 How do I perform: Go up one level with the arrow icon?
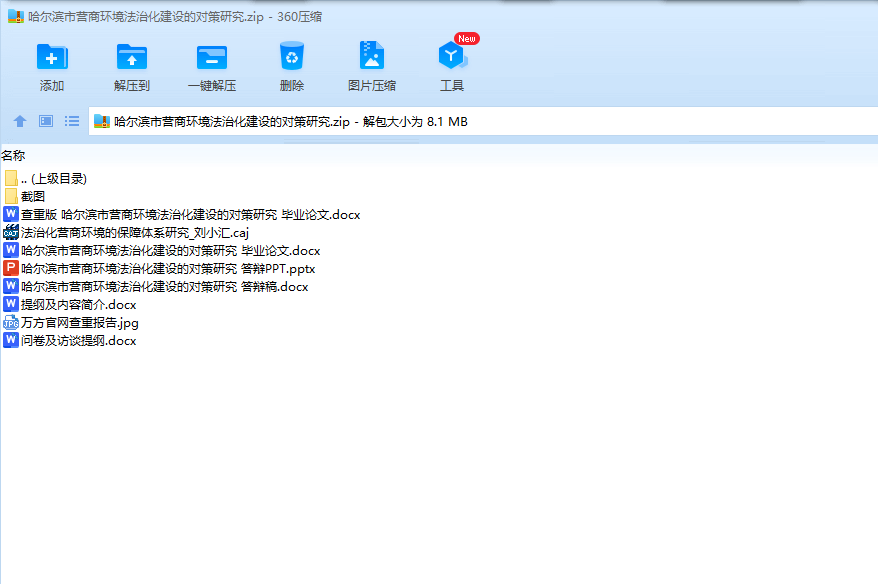[20, 121]
